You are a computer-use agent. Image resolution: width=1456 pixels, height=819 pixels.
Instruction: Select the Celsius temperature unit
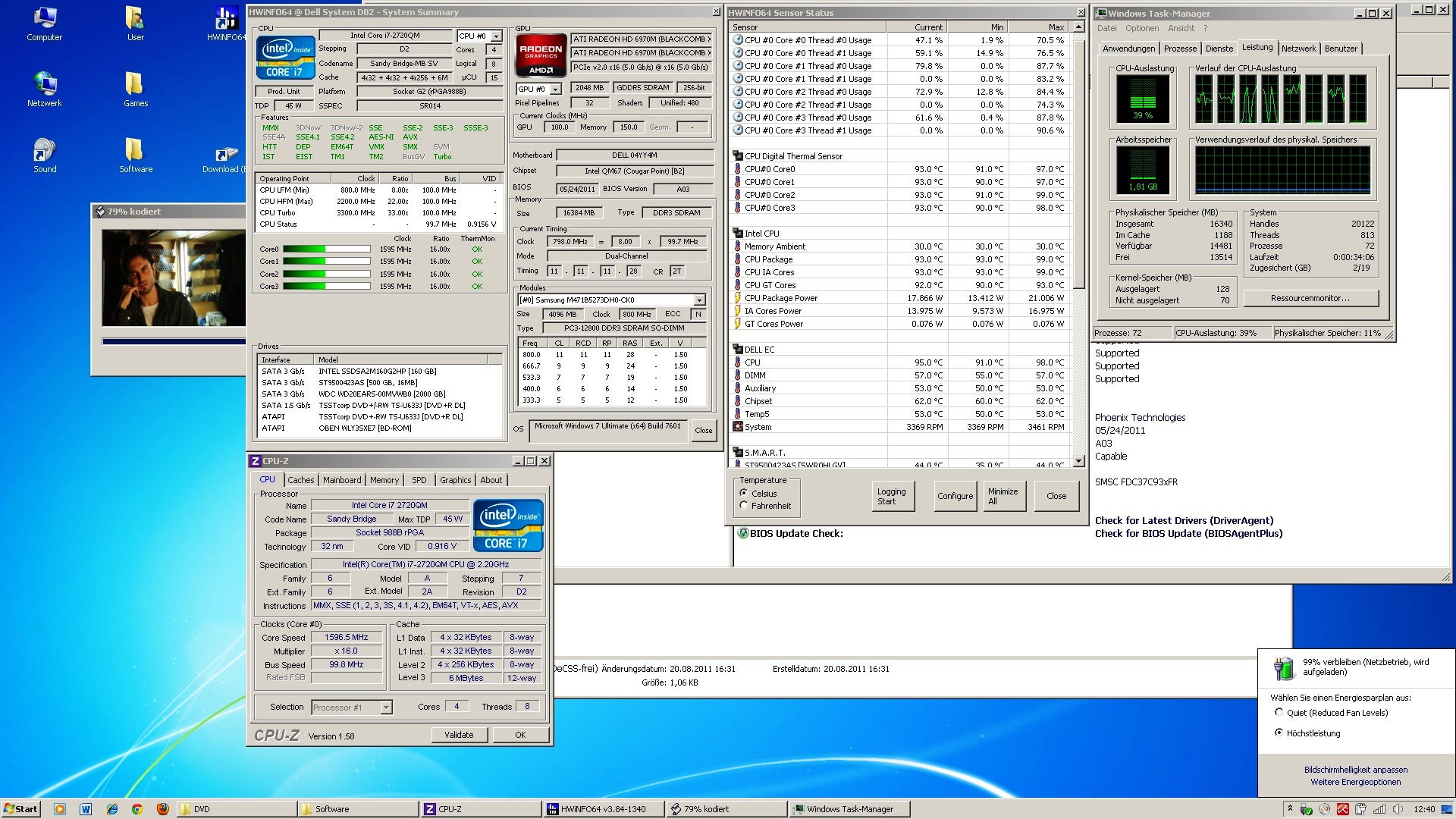tap(744, 493)
